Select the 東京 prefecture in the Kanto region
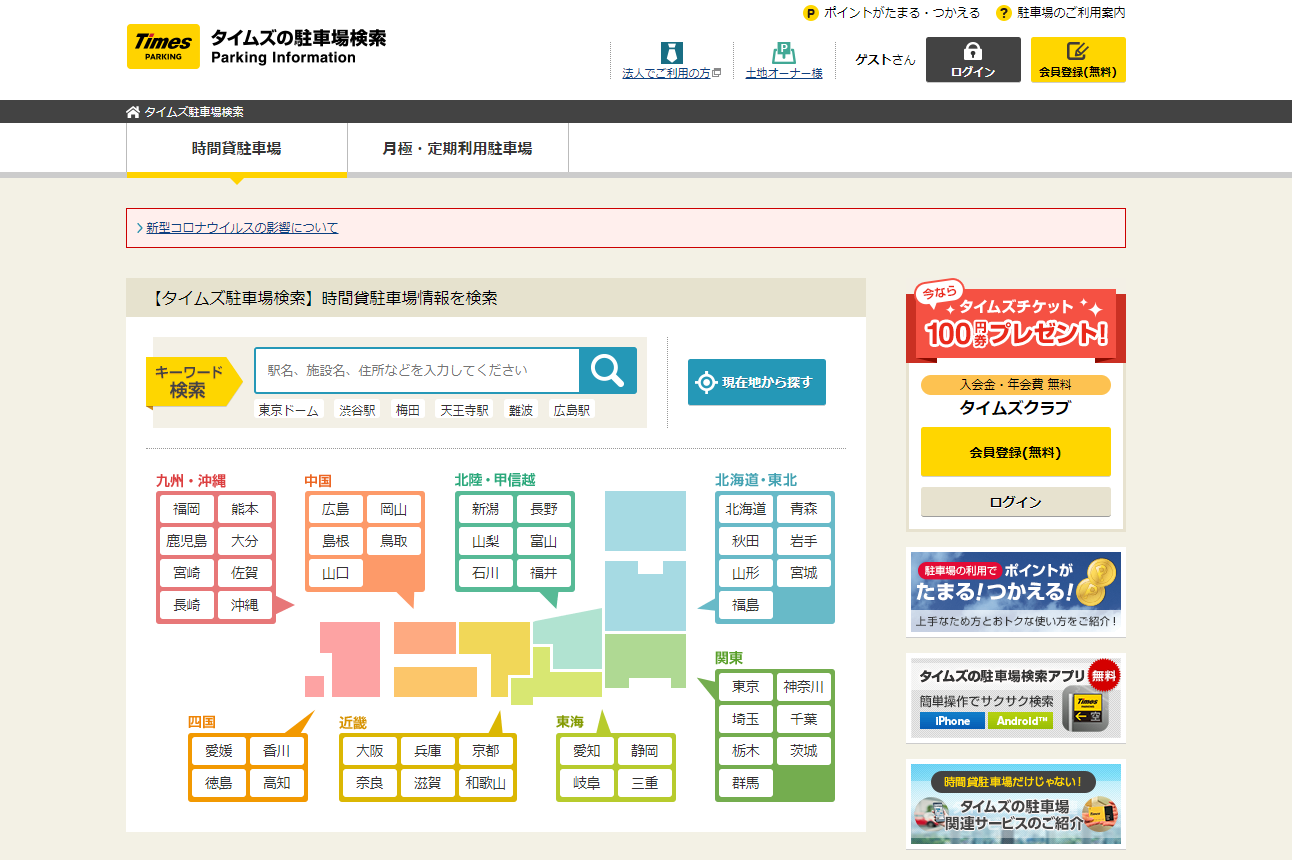The width and height of the screenshot is (1292, 860). click(746, 687)
